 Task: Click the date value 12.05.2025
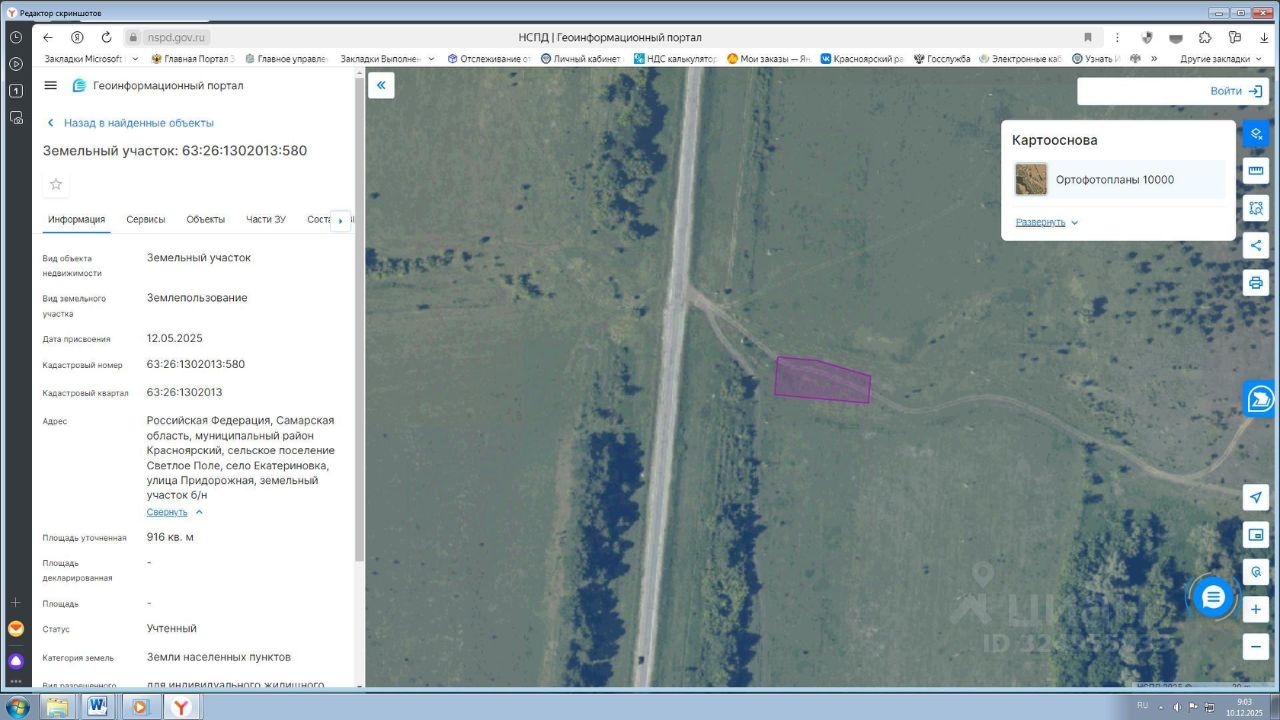pos(175,338)
